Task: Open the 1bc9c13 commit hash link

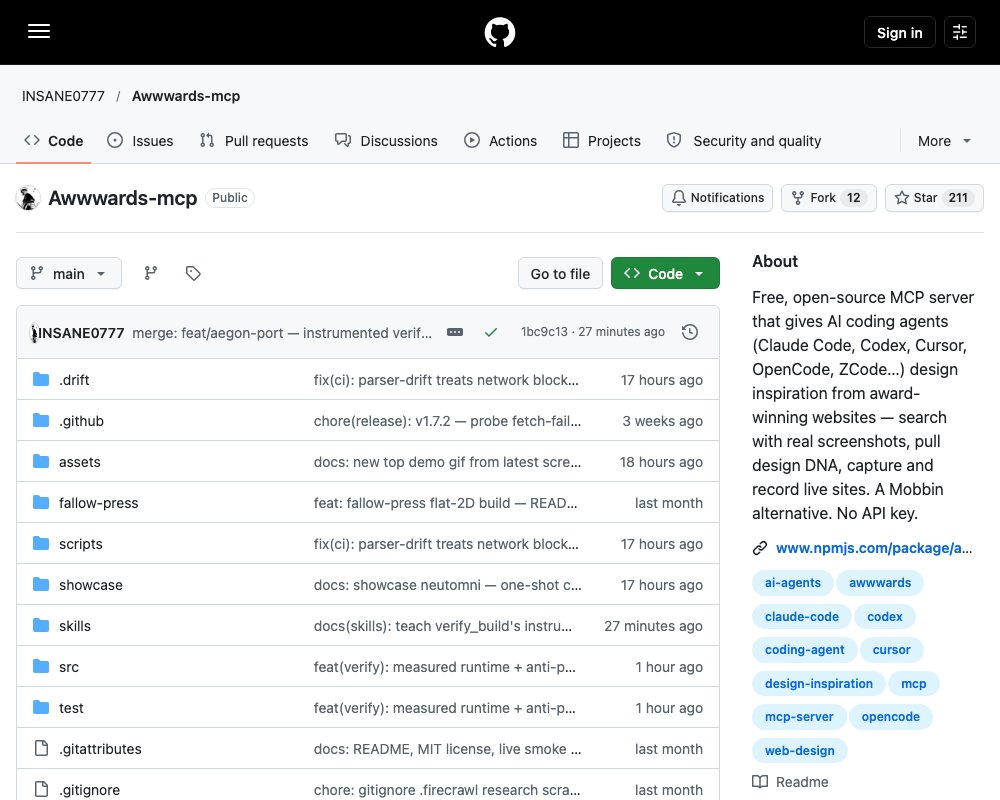Action: click(x=544, y=332)
